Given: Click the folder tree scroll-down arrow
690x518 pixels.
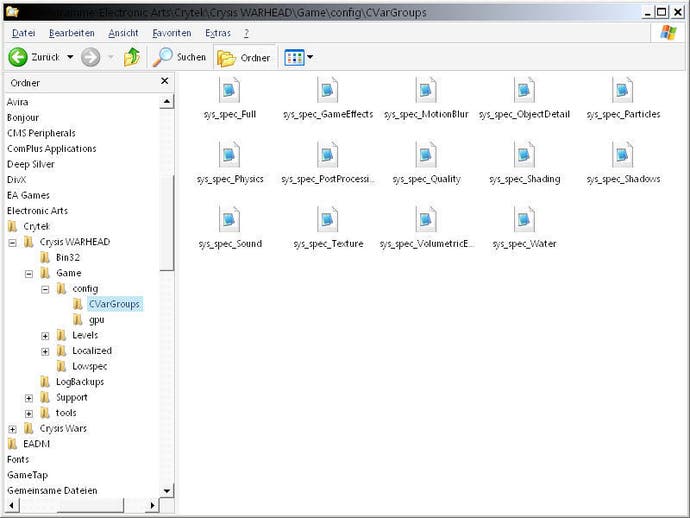Looking at the screenshot, I should pos(167,491).
